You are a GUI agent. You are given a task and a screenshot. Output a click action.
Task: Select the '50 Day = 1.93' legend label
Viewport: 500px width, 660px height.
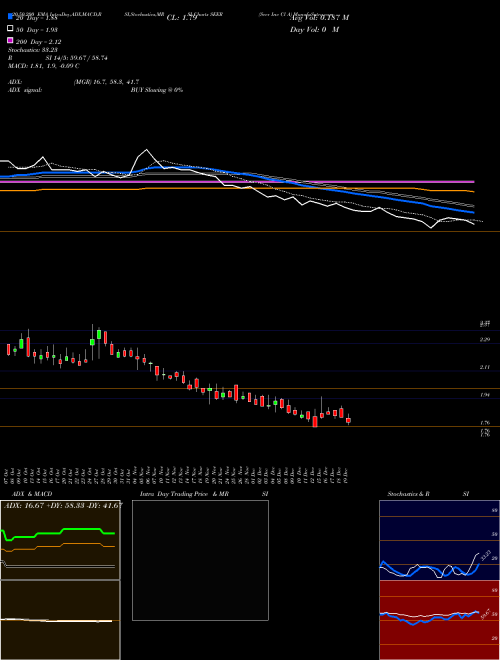coord(37,30)
